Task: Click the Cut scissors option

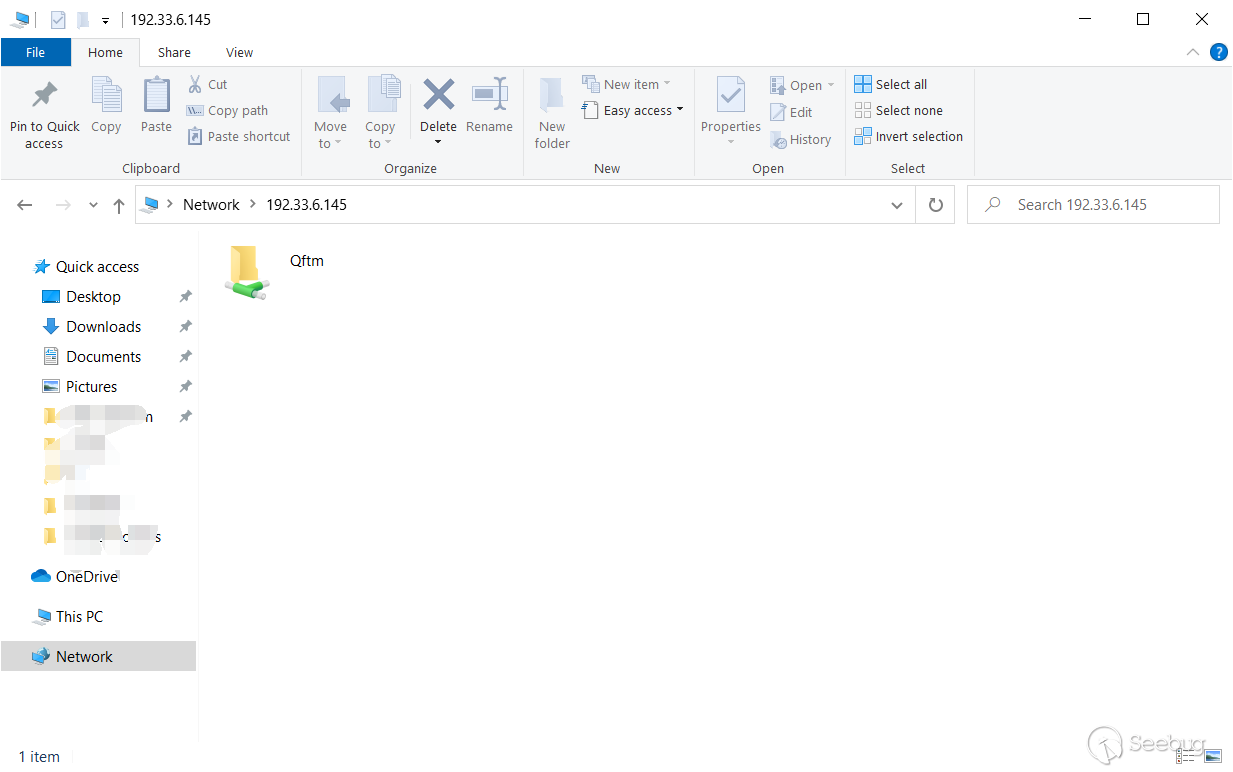Action: click(208, 85)
